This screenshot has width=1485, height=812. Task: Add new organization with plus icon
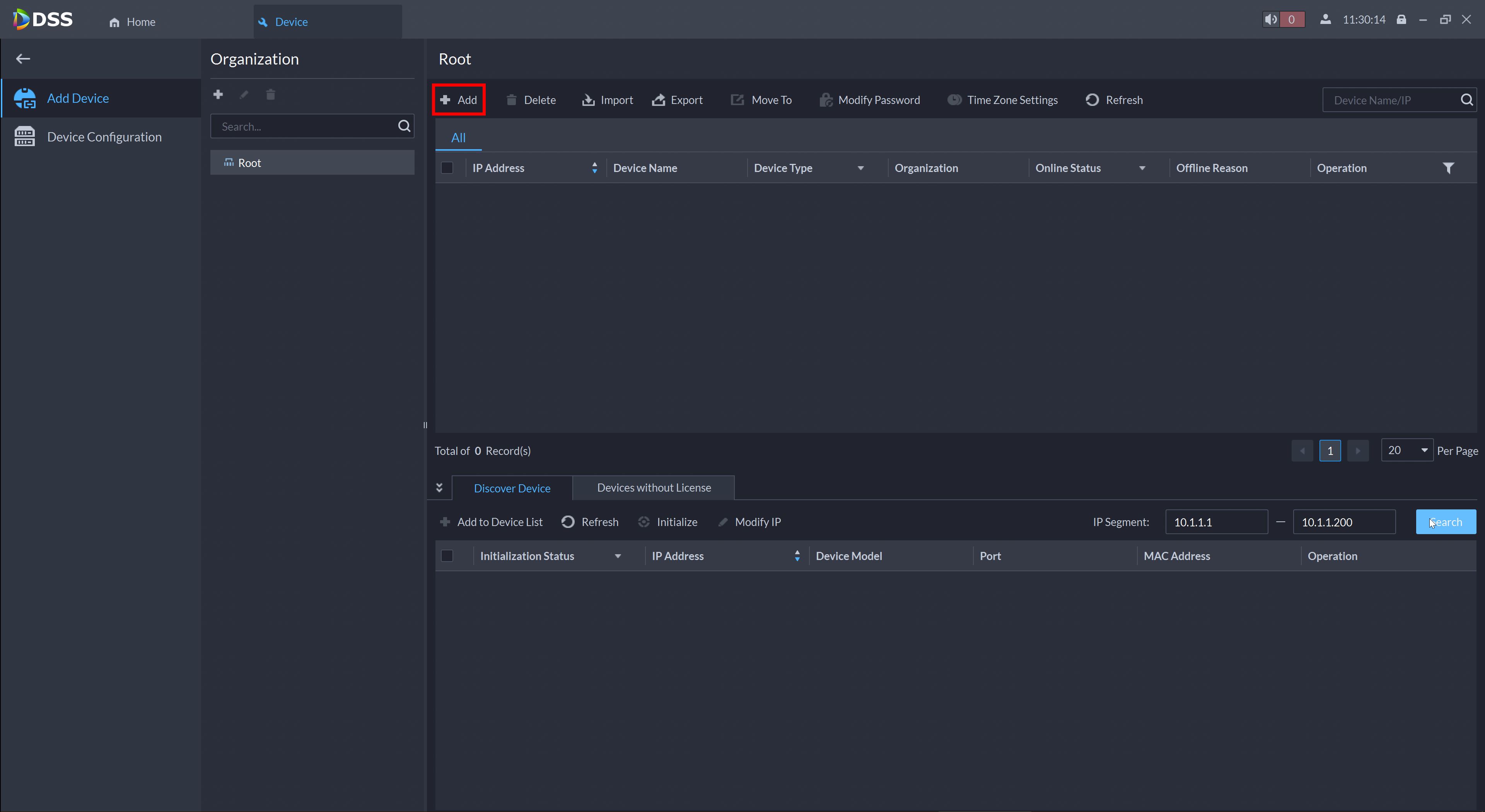[218, 95]
